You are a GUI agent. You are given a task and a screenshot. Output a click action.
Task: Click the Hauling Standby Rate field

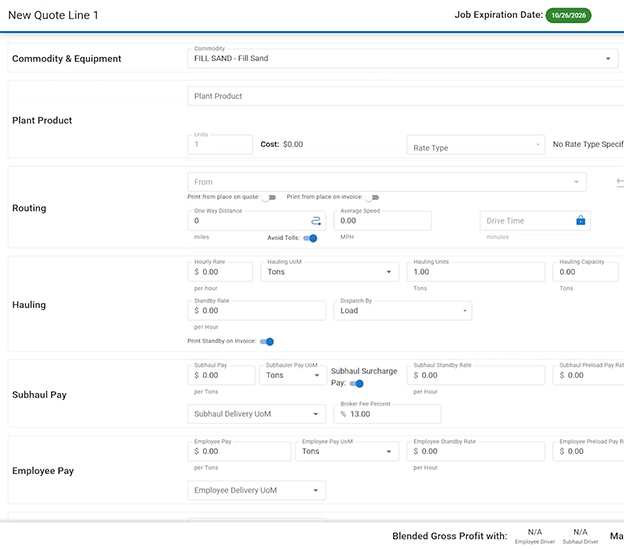click(x=257, y=311)
